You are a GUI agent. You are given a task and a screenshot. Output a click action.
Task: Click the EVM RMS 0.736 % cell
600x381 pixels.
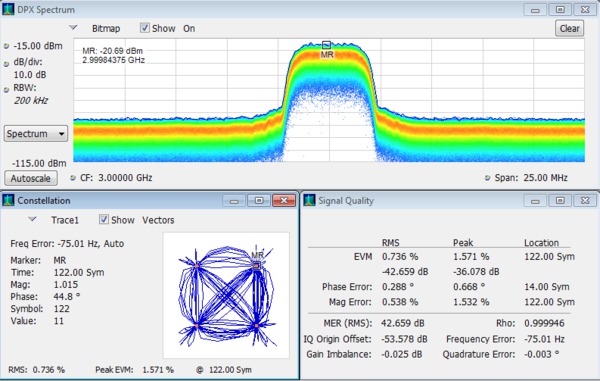[400, 257]
